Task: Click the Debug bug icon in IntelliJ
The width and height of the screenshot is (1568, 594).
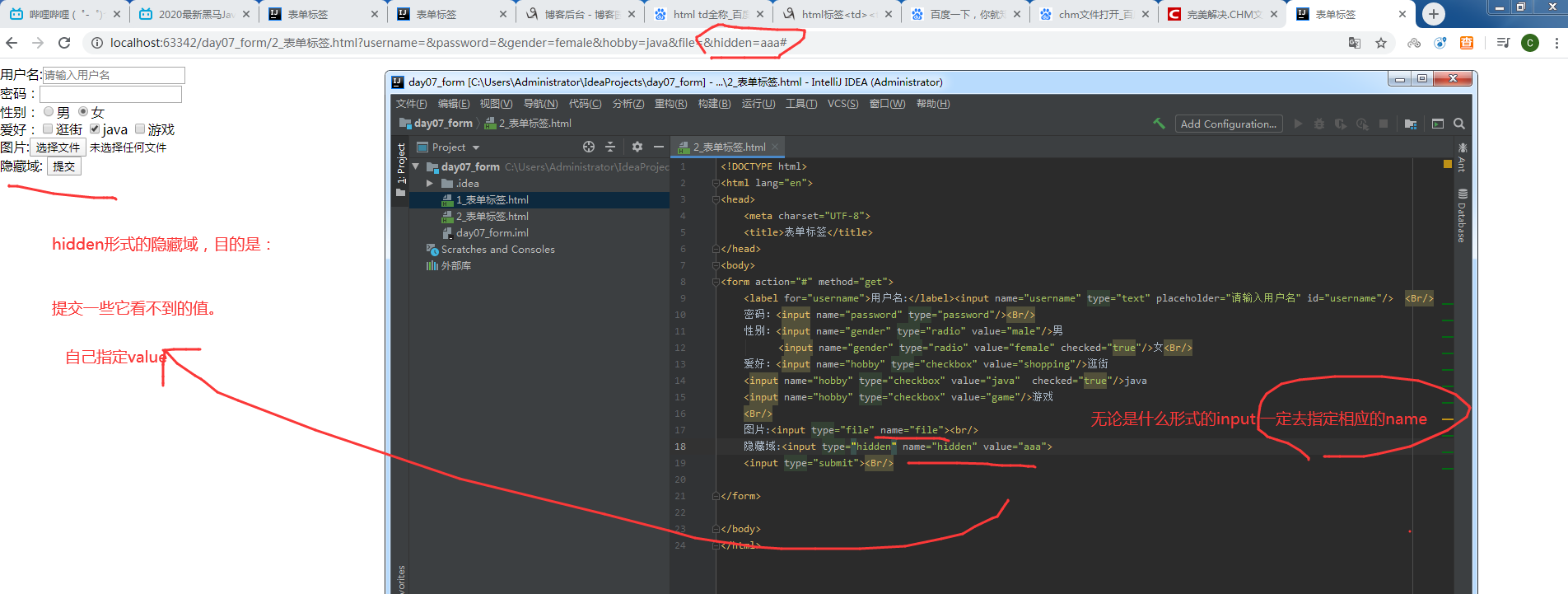Action: point(1319,124)
